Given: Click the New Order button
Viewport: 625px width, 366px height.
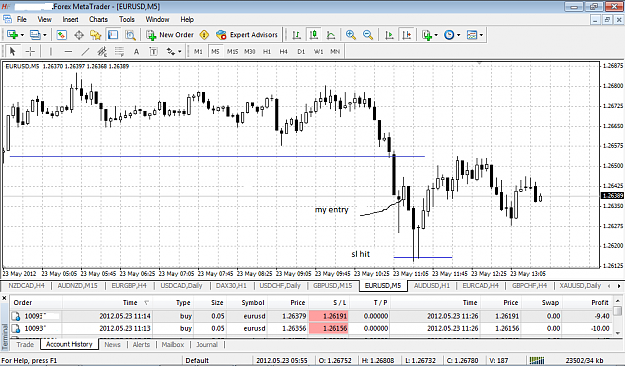Looking at the screenshot, I should click(170, 35).
